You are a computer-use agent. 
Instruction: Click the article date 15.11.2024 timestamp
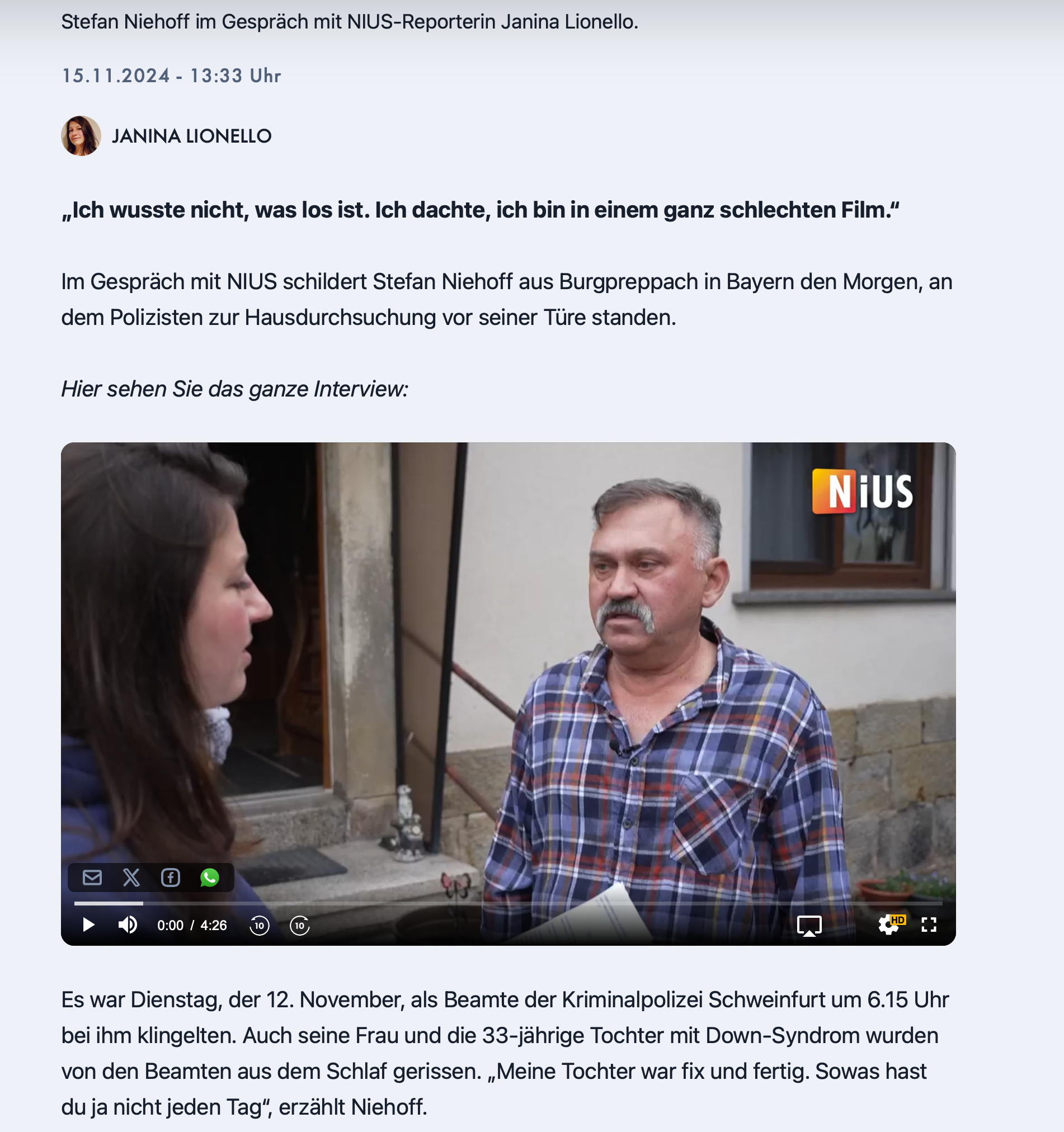(171, 76)
